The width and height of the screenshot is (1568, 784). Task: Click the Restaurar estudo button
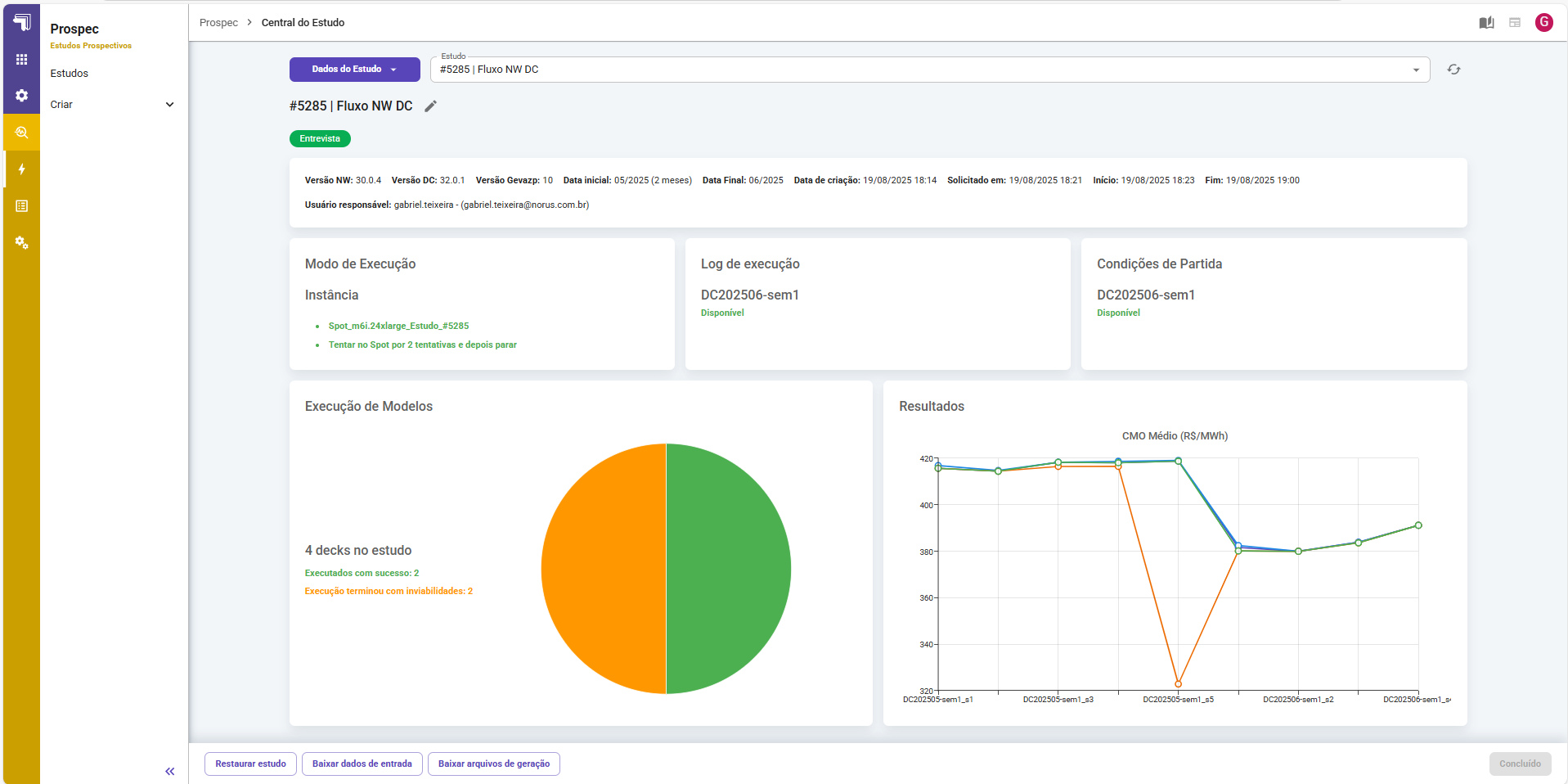tap(250, 764)
